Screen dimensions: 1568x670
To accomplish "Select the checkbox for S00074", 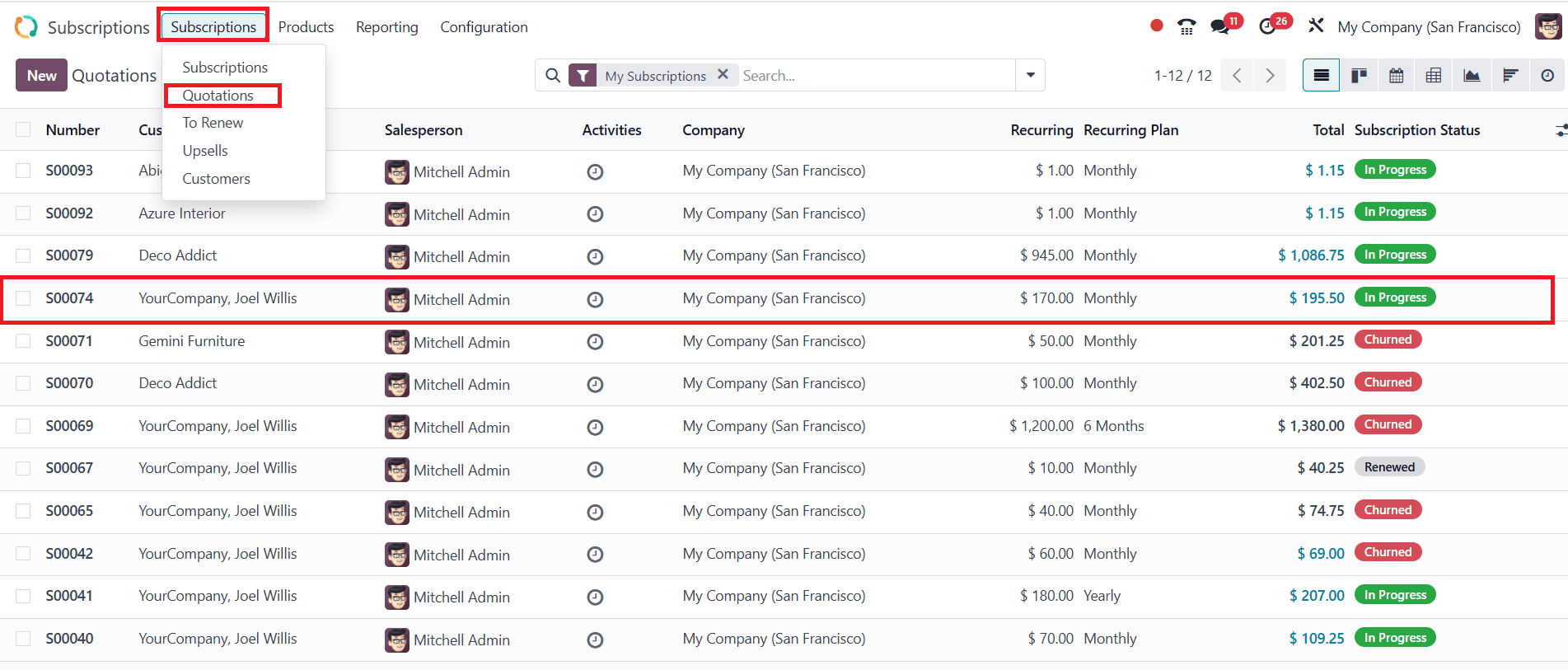I will pyautogui.click(x=23, y=298).
